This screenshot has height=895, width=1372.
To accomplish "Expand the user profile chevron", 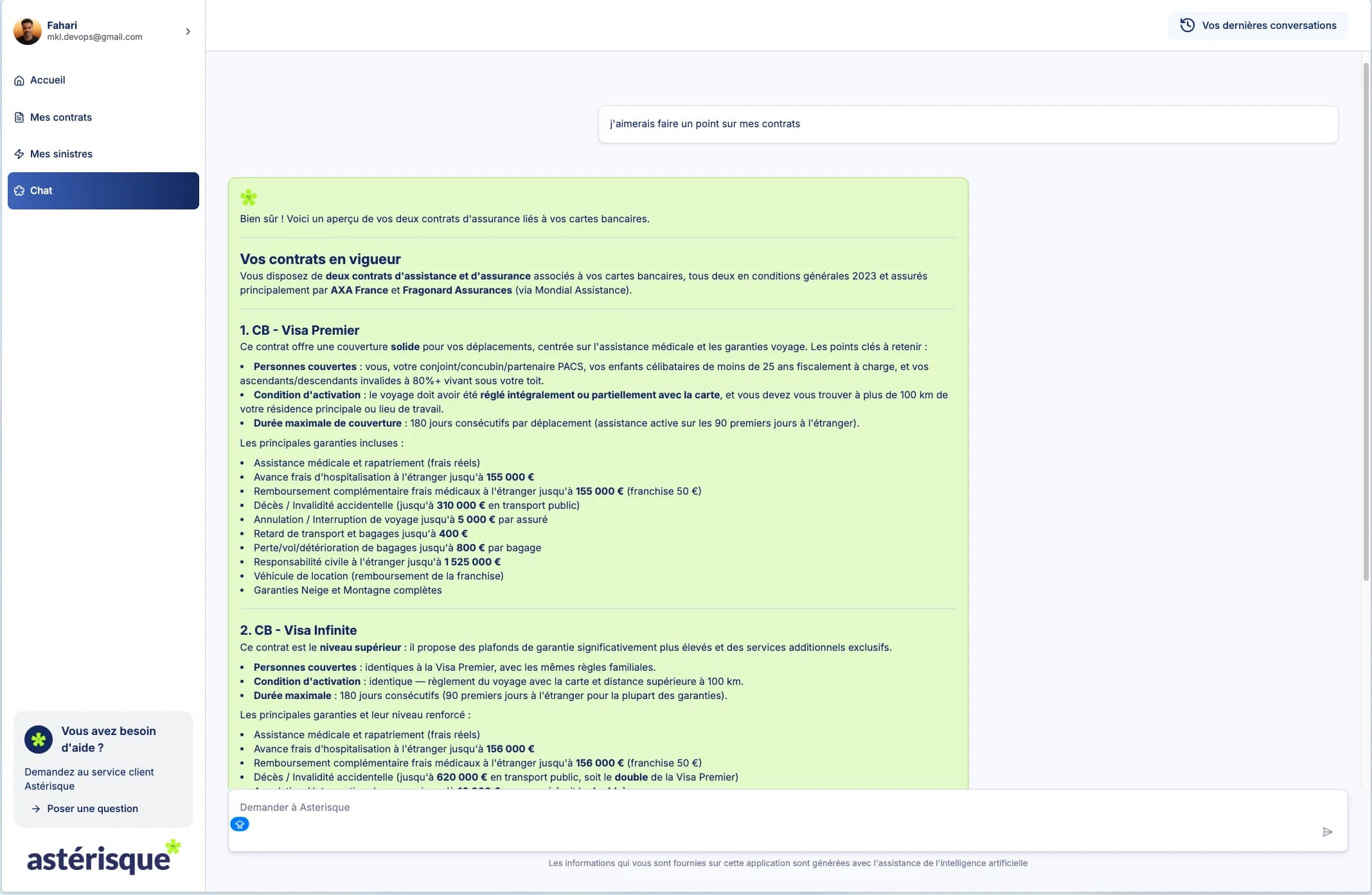I will click(188, 31).
